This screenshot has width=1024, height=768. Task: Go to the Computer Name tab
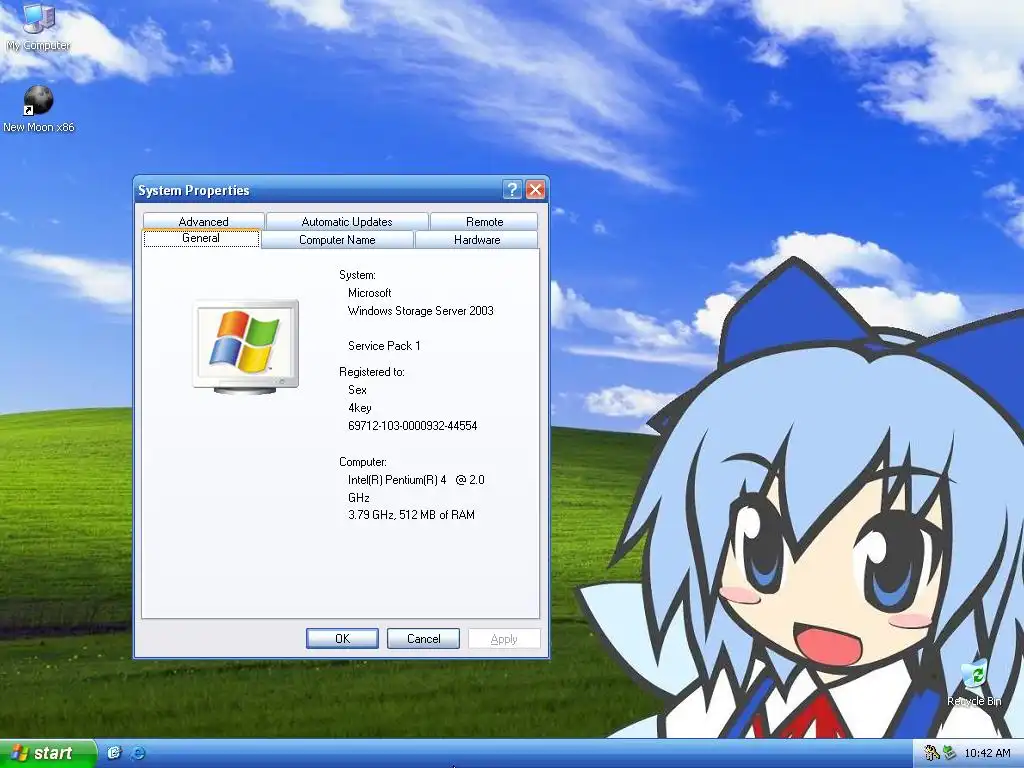337,240
